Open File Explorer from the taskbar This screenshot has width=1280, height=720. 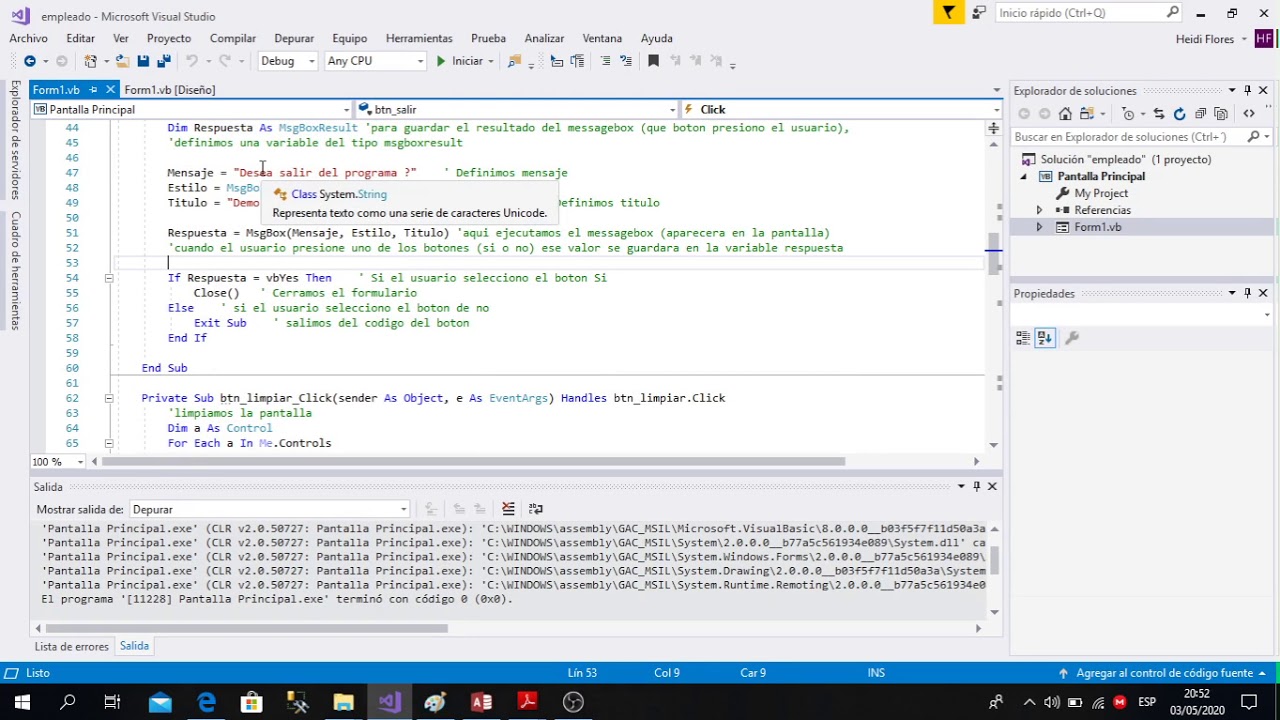pos(343,702)
